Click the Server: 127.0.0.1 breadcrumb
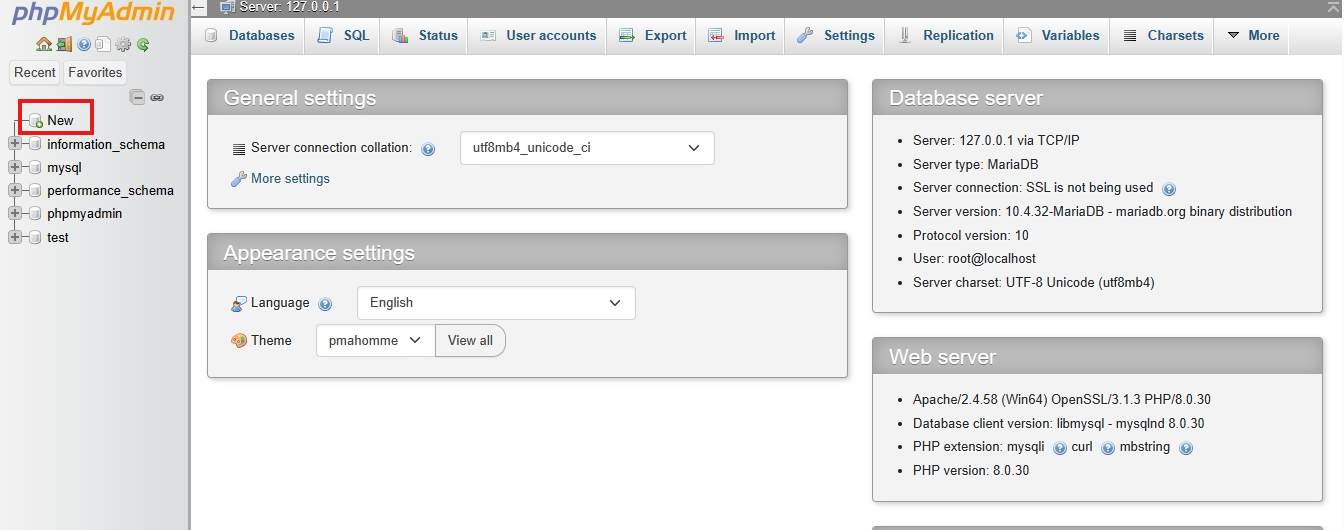 (290, 7)
